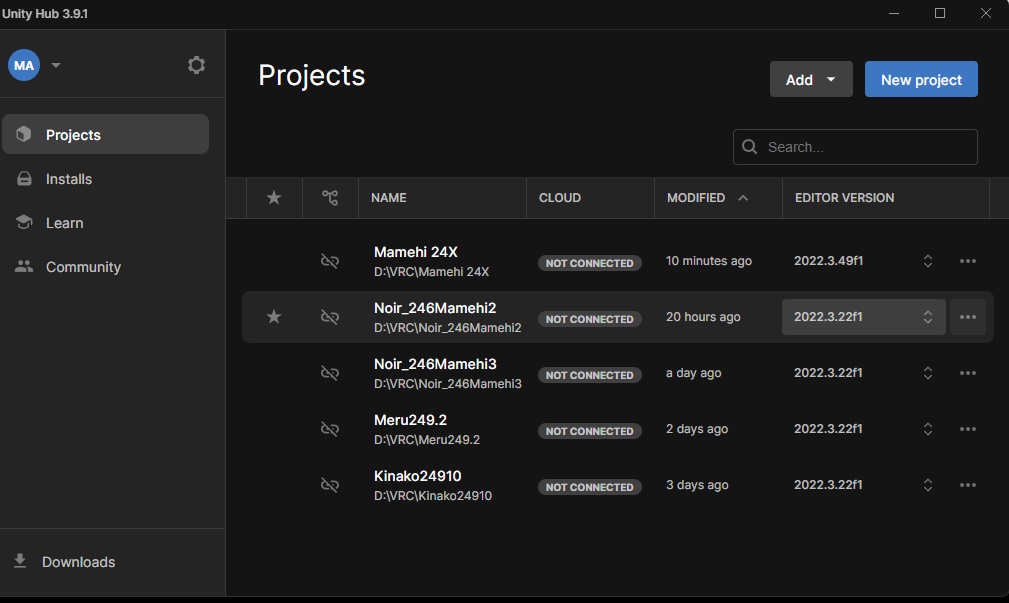Create a New project
Image resolution: width=1009 pixels, height=603 pixels.
(921, 79)
